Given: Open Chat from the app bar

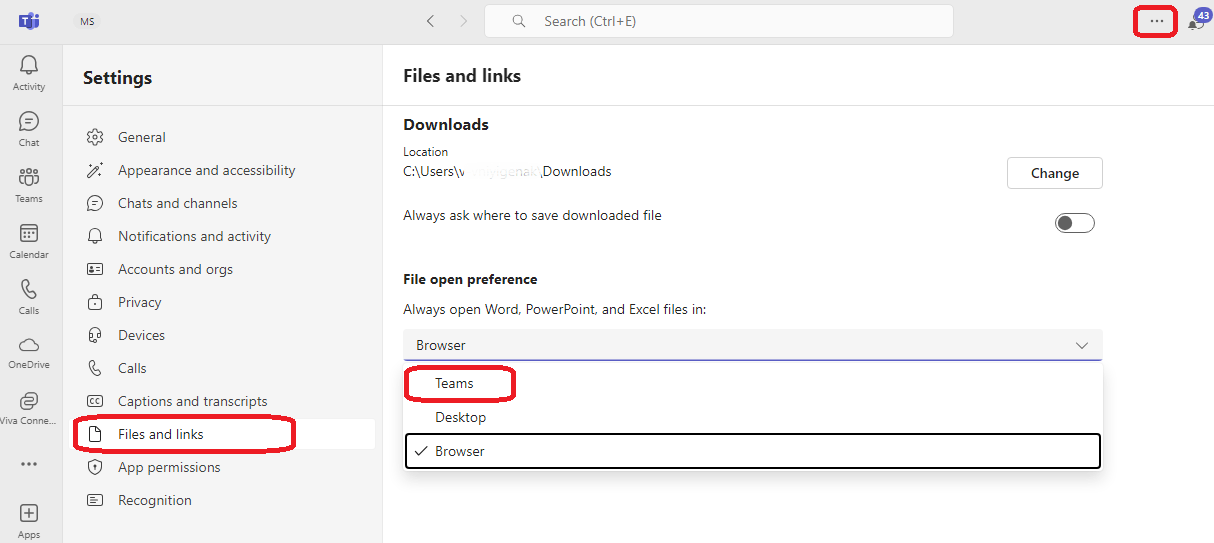Looking at the screenshot, I should click(x=29, y=129).
